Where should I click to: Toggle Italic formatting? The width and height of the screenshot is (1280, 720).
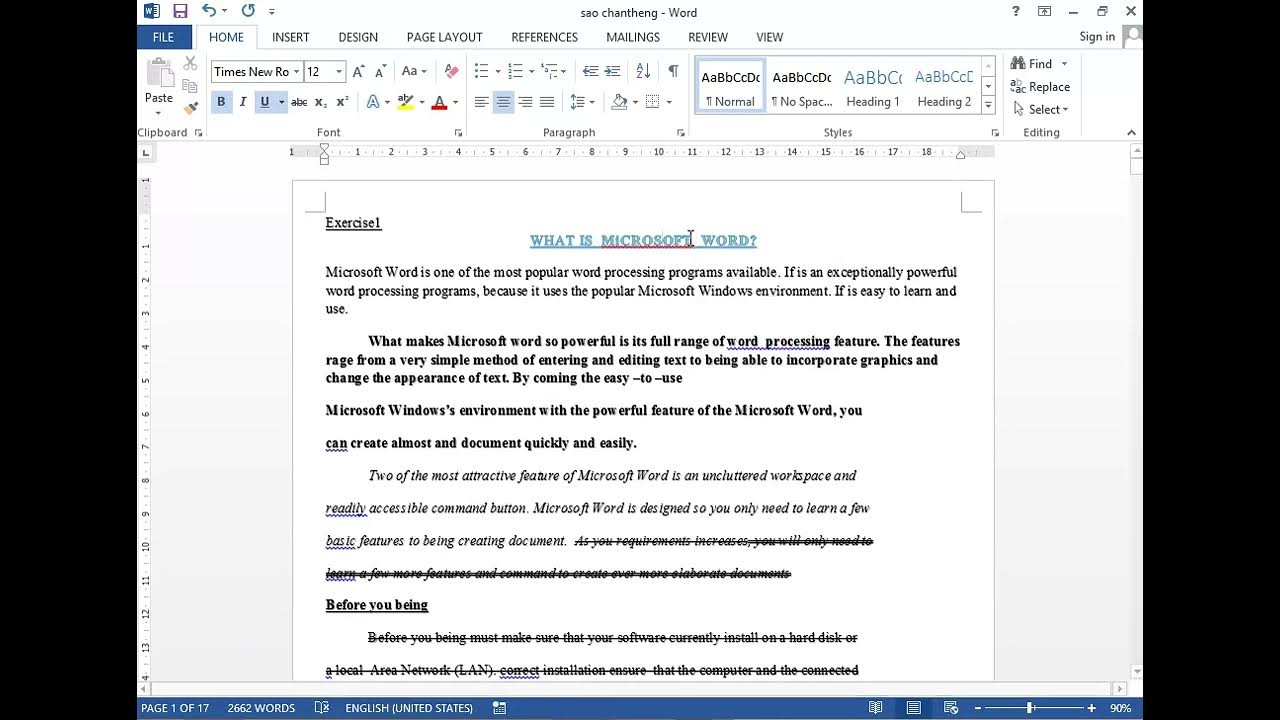pos(243,102)
